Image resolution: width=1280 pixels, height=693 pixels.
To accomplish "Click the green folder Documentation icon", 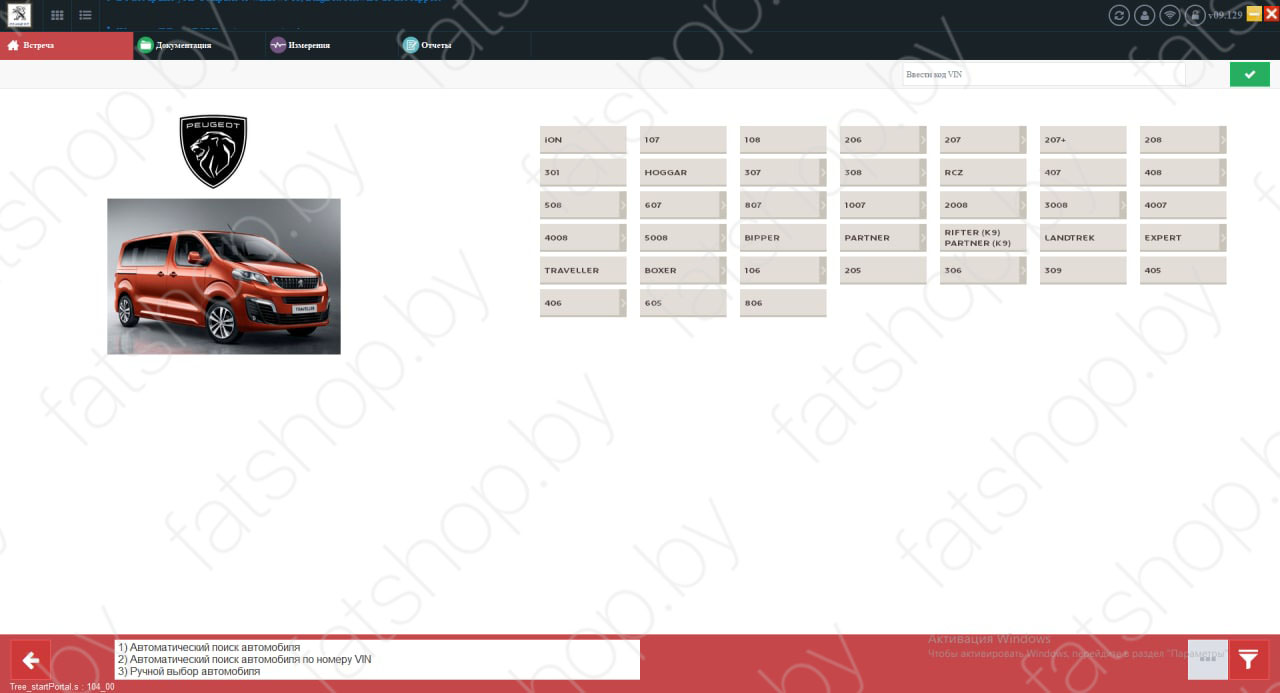I will click(145, 45).
